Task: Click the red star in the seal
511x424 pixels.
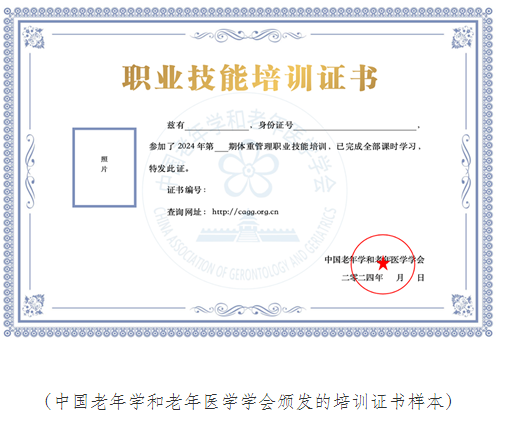Action: click(x=383, y=263)
